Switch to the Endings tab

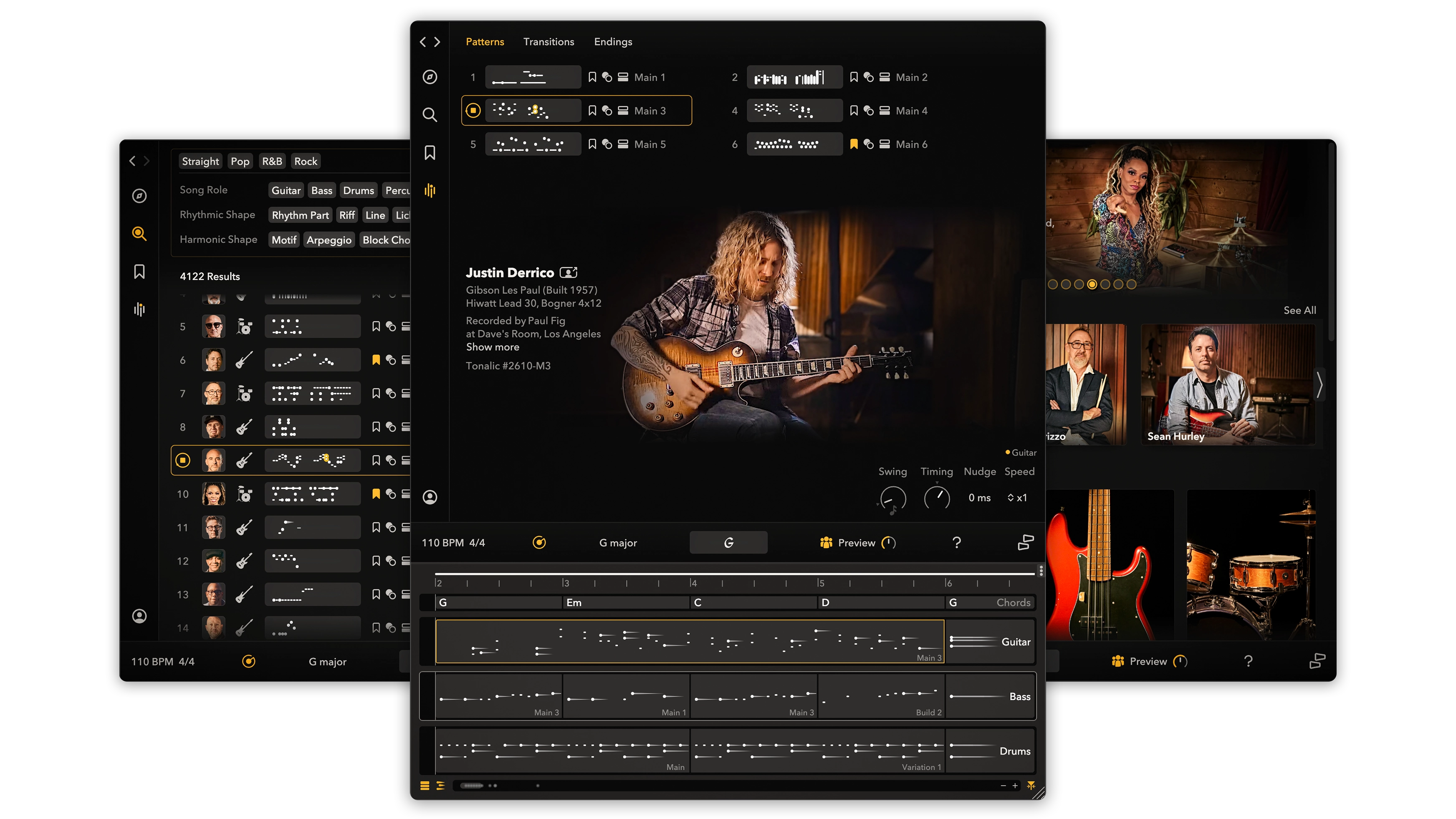(613, 42)
